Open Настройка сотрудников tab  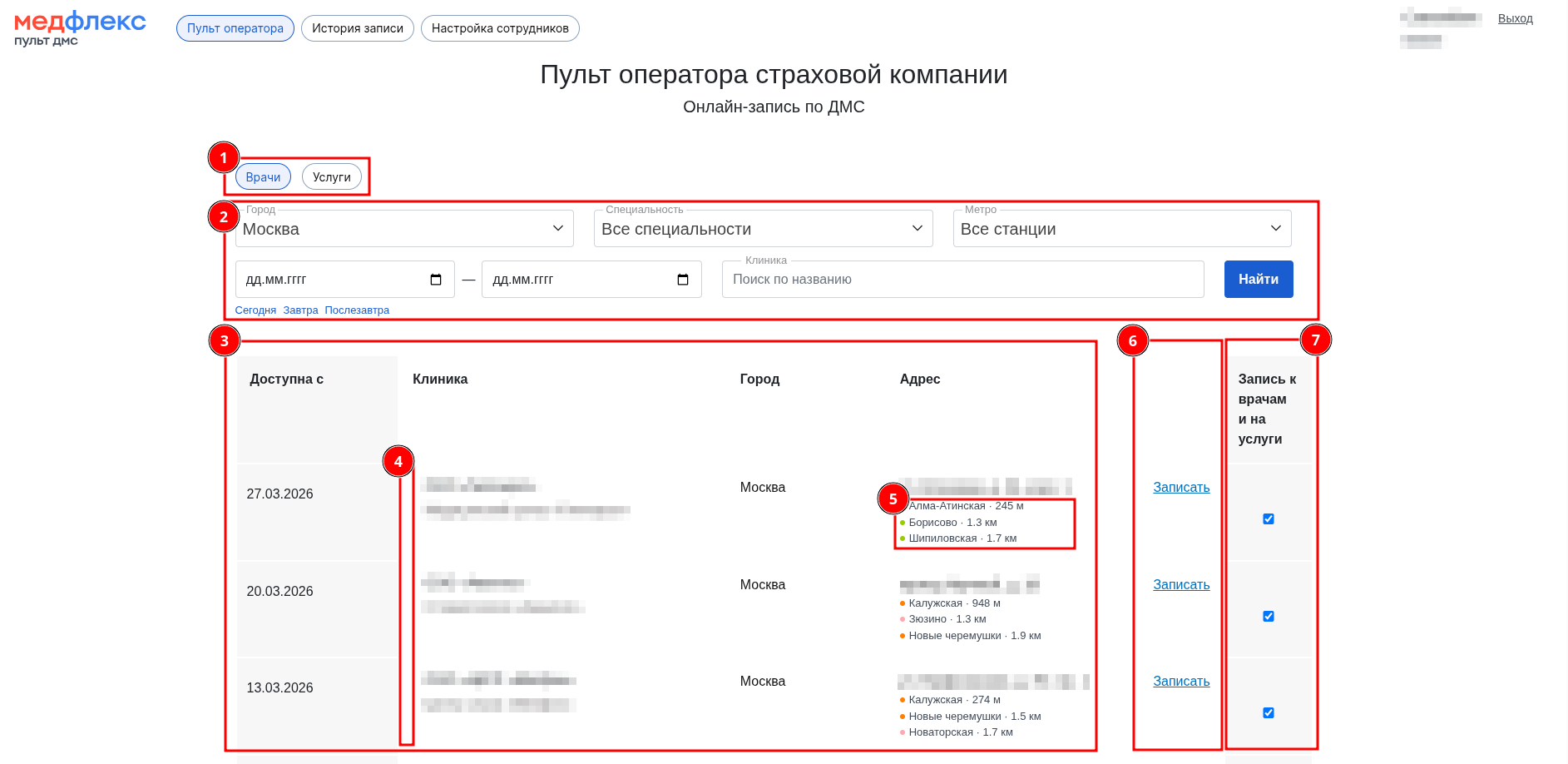point(500,28)
